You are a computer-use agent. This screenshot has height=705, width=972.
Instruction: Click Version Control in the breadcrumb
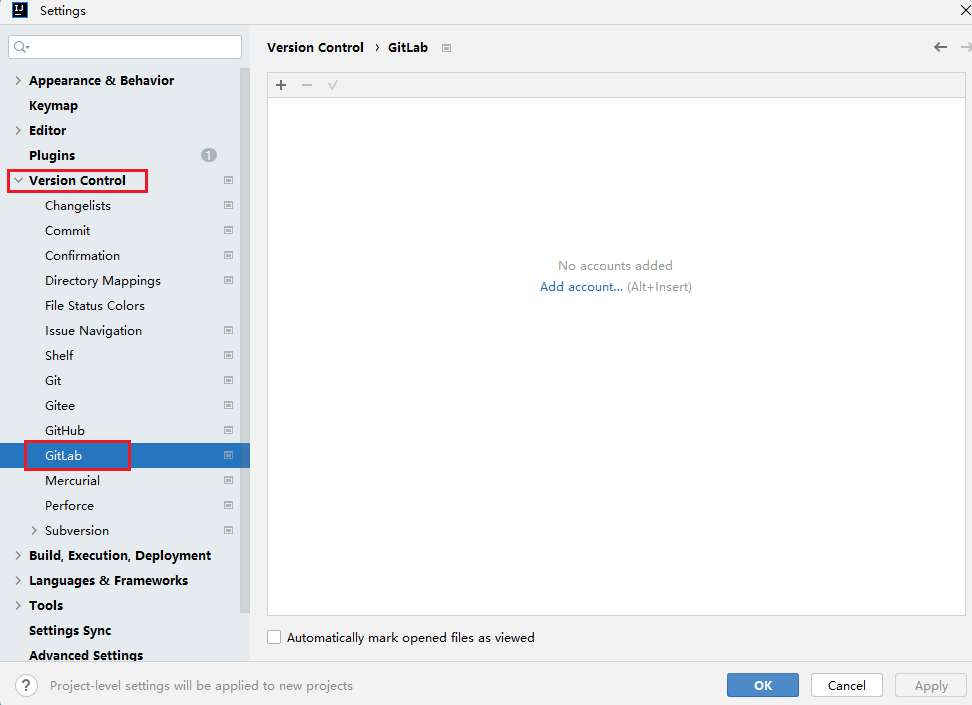[x=315, y=48]
